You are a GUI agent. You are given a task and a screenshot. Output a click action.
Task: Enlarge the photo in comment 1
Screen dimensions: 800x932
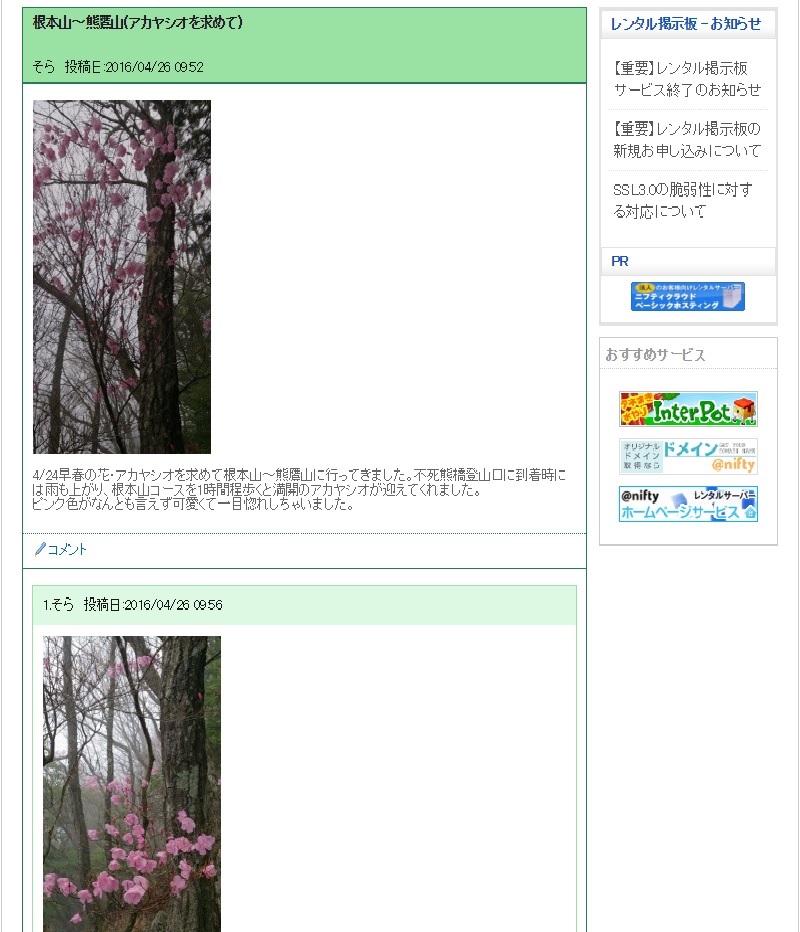(132, 784)
